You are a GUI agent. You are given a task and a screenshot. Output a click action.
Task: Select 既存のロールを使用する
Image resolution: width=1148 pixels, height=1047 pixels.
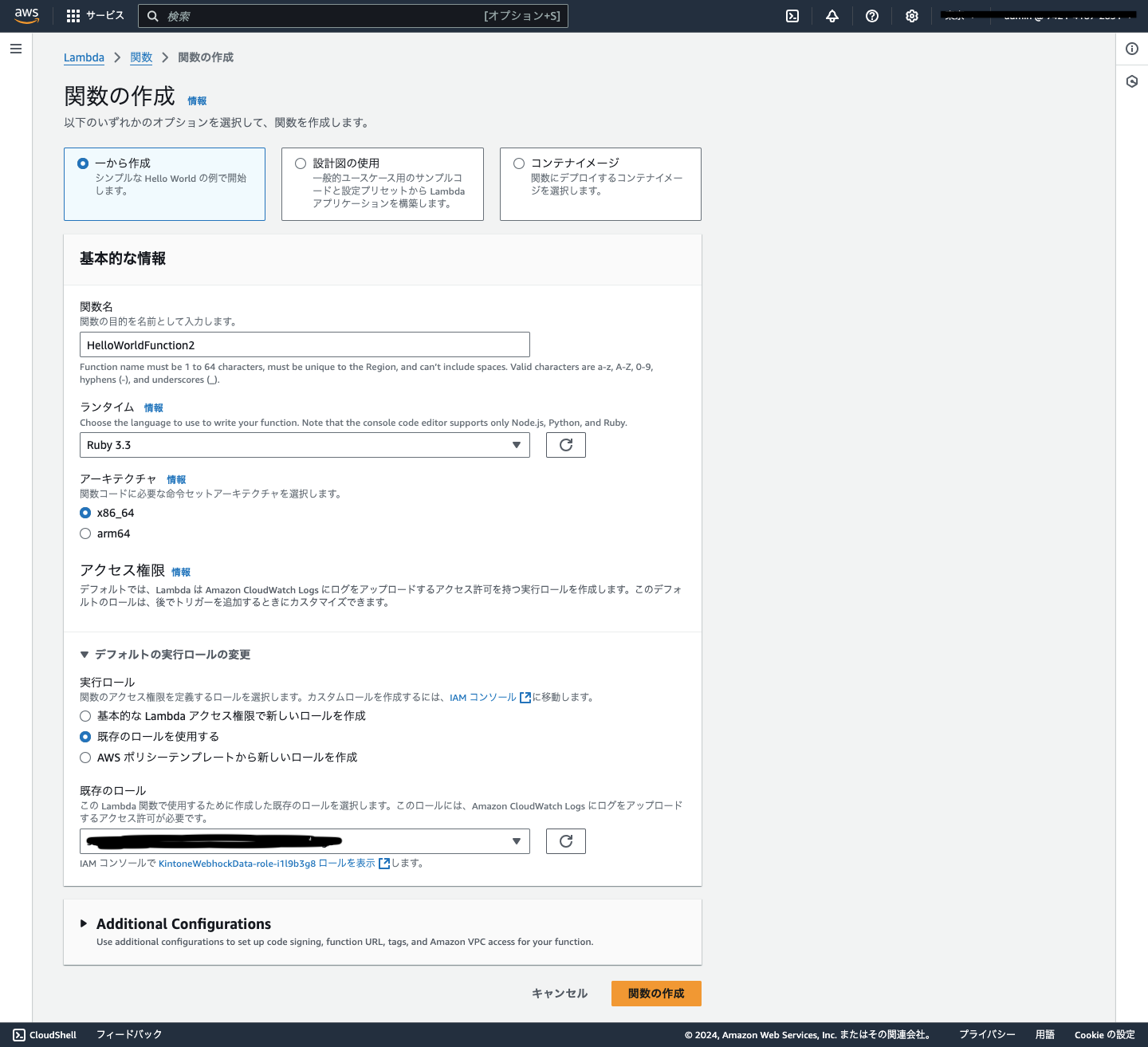[x=85, y=737]
